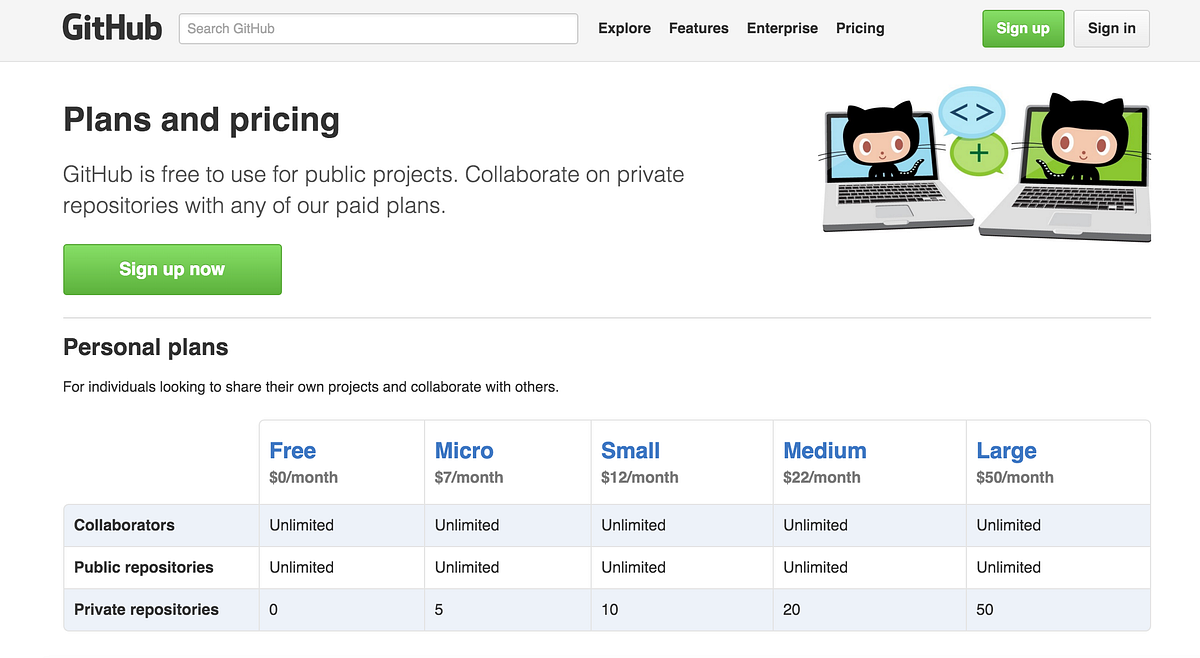Open the Medium plan link
This screenshot has width=1200, height=658.
click(824, 451)
